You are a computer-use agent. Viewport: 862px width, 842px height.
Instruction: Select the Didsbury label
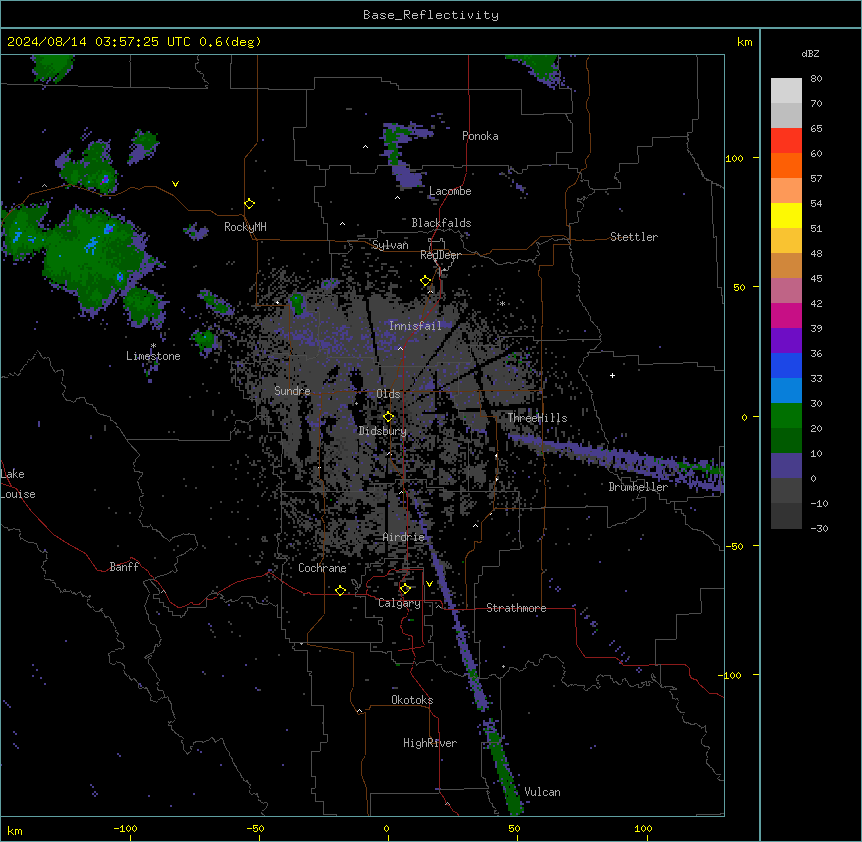click(x=382, y=431)
